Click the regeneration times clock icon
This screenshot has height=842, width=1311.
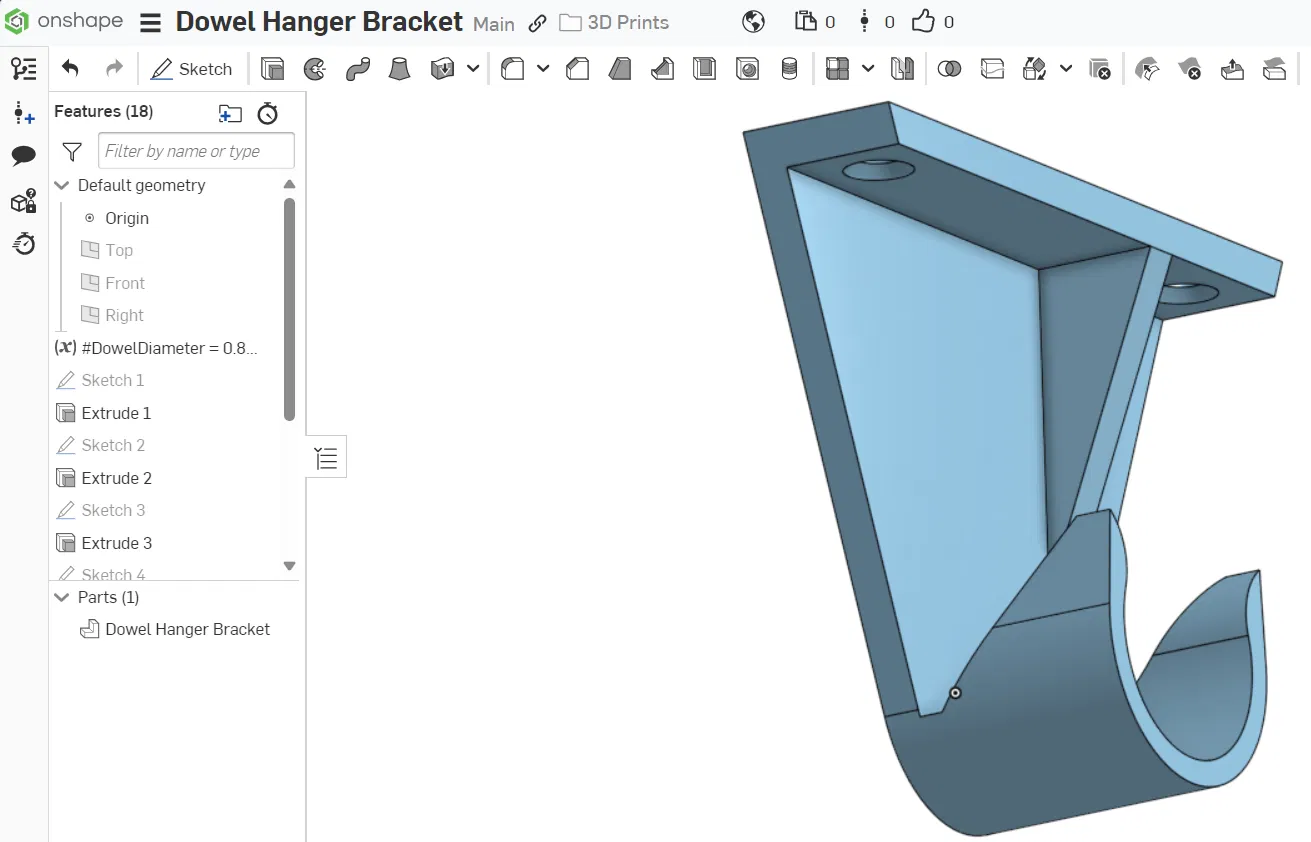pyautogui.click(x=267, y=113)
